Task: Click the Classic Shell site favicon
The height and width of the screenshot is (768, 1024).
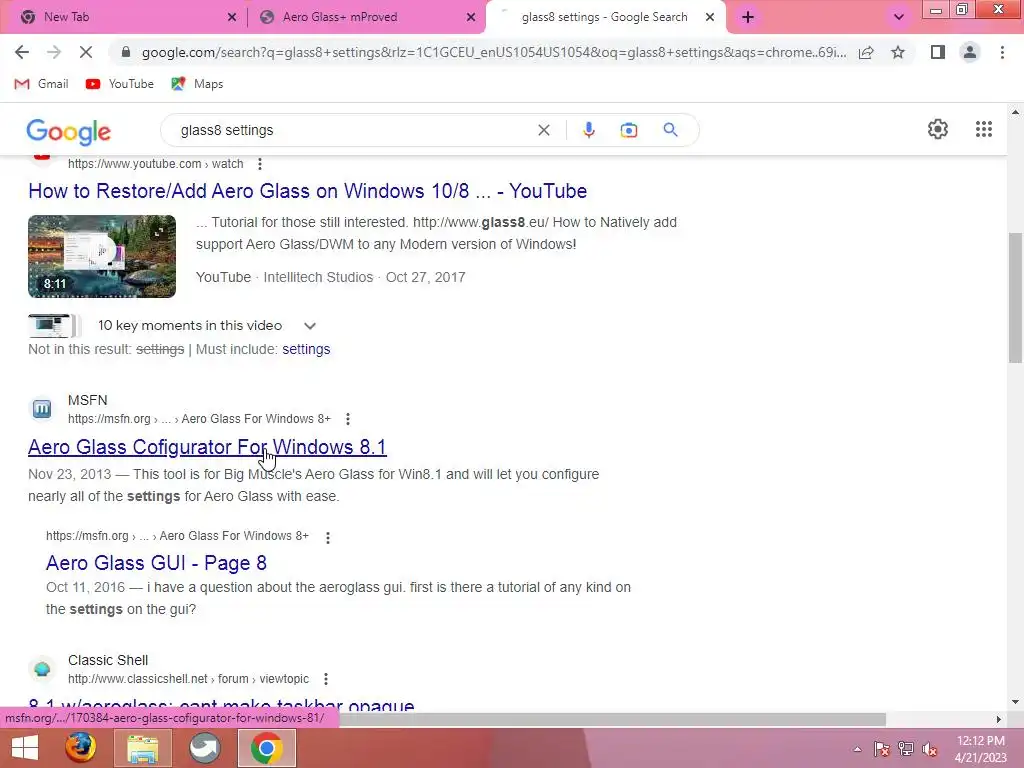Action: pos(42,669)
